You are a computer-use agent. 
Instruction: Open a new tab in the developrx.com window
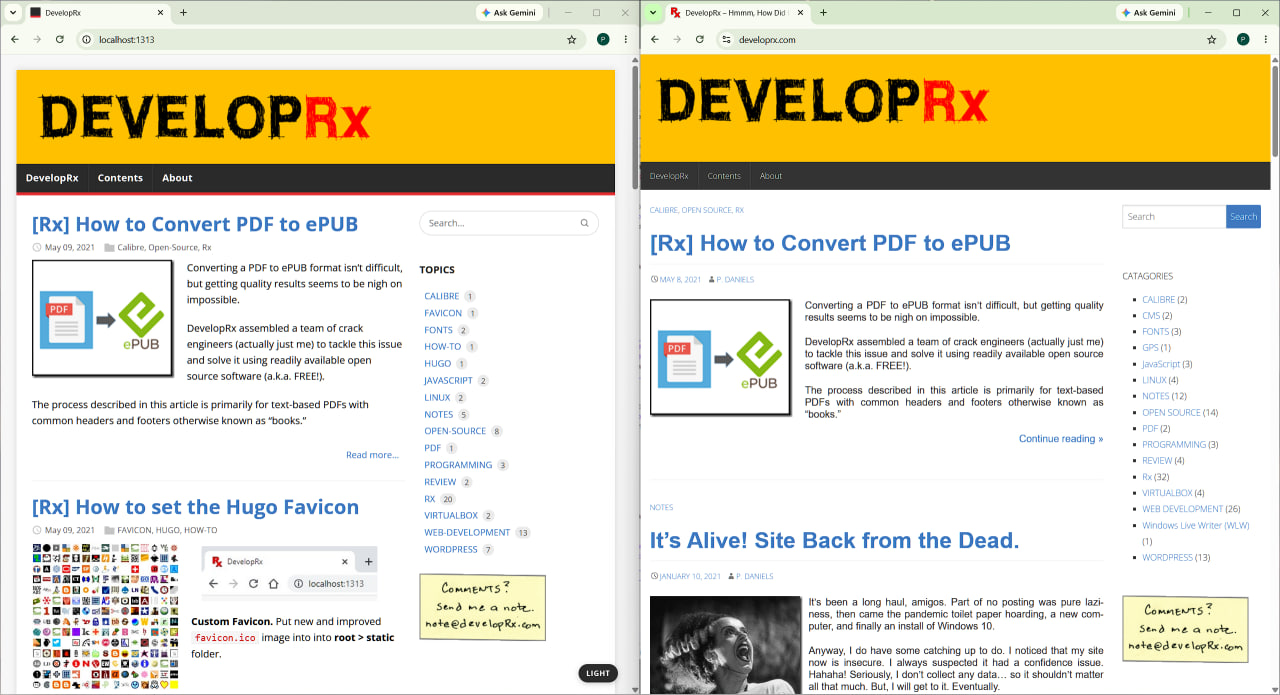tap(823, 13)
